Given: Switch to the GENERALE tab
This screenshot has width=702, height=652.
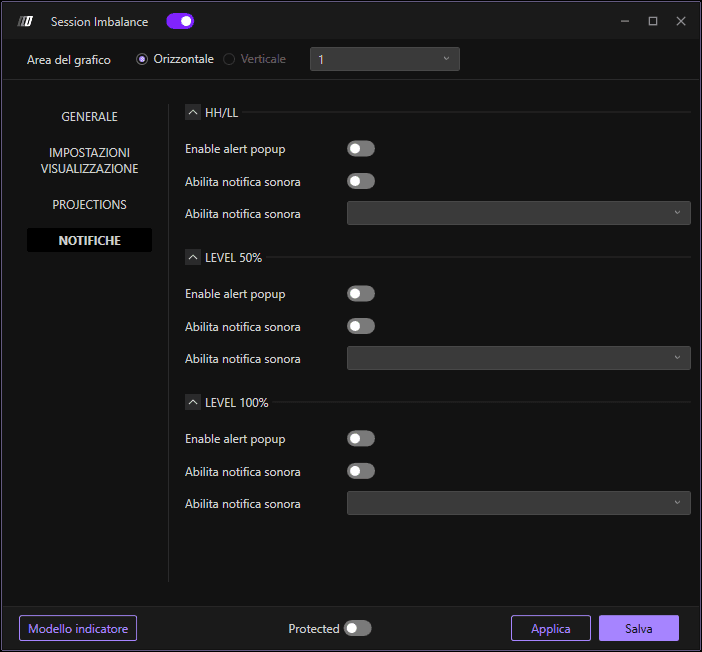Looking at the screenshot, I should tap(90, 117).
